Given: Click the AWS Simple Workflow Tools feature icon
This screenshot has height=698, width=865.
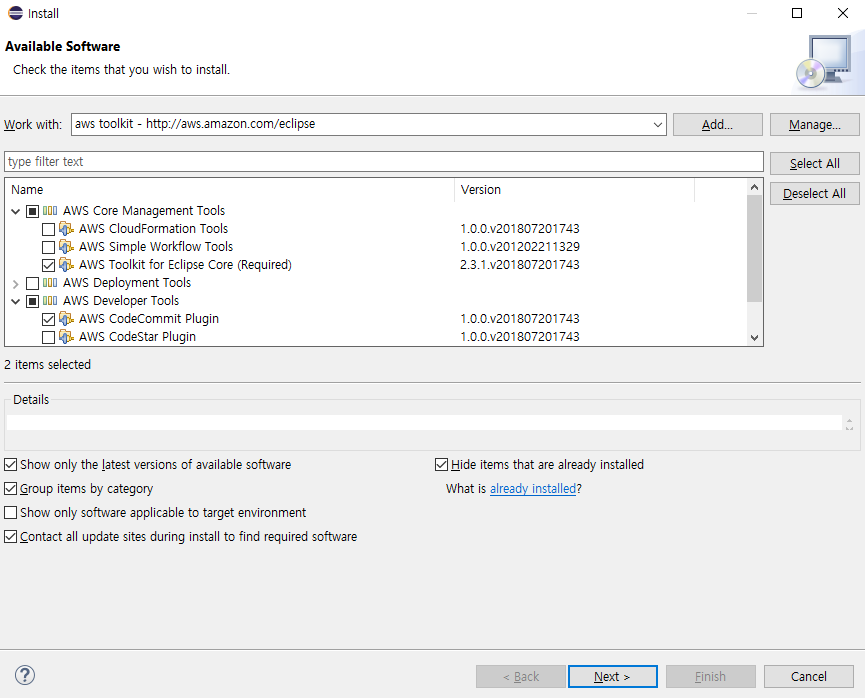Looking at the screenshot, I should (x=66, y=247).
